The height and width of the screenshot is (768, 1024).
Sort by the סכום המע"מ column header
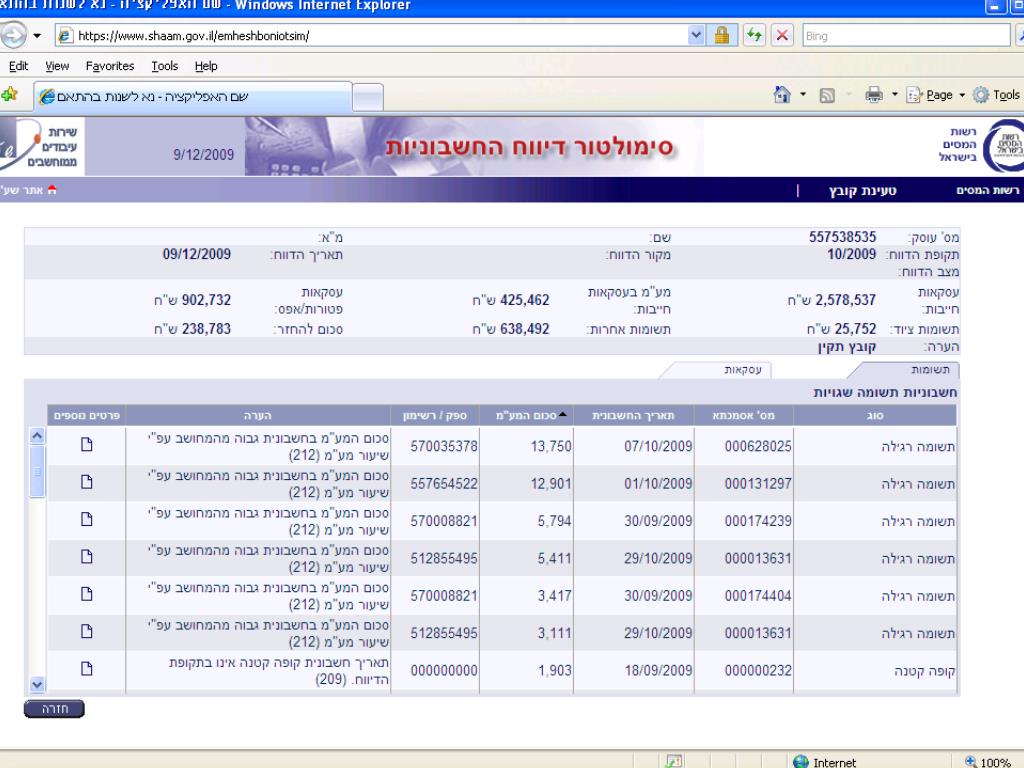tap(526, 415)
